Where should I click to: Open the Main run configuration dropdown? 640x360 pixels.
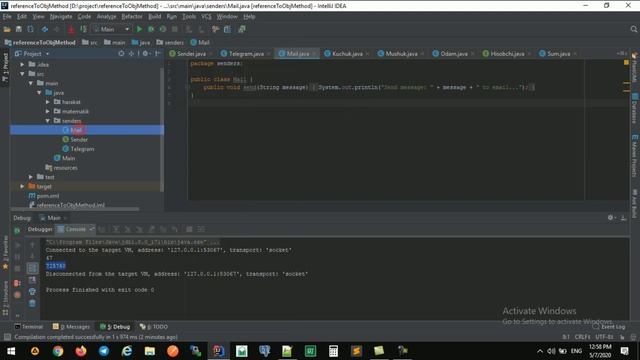(111, 29)
